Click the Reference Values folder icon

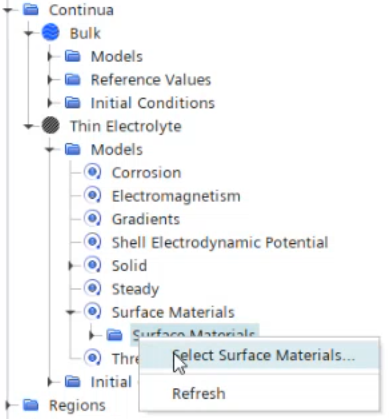pyautogui.click(x=73, y=80)
